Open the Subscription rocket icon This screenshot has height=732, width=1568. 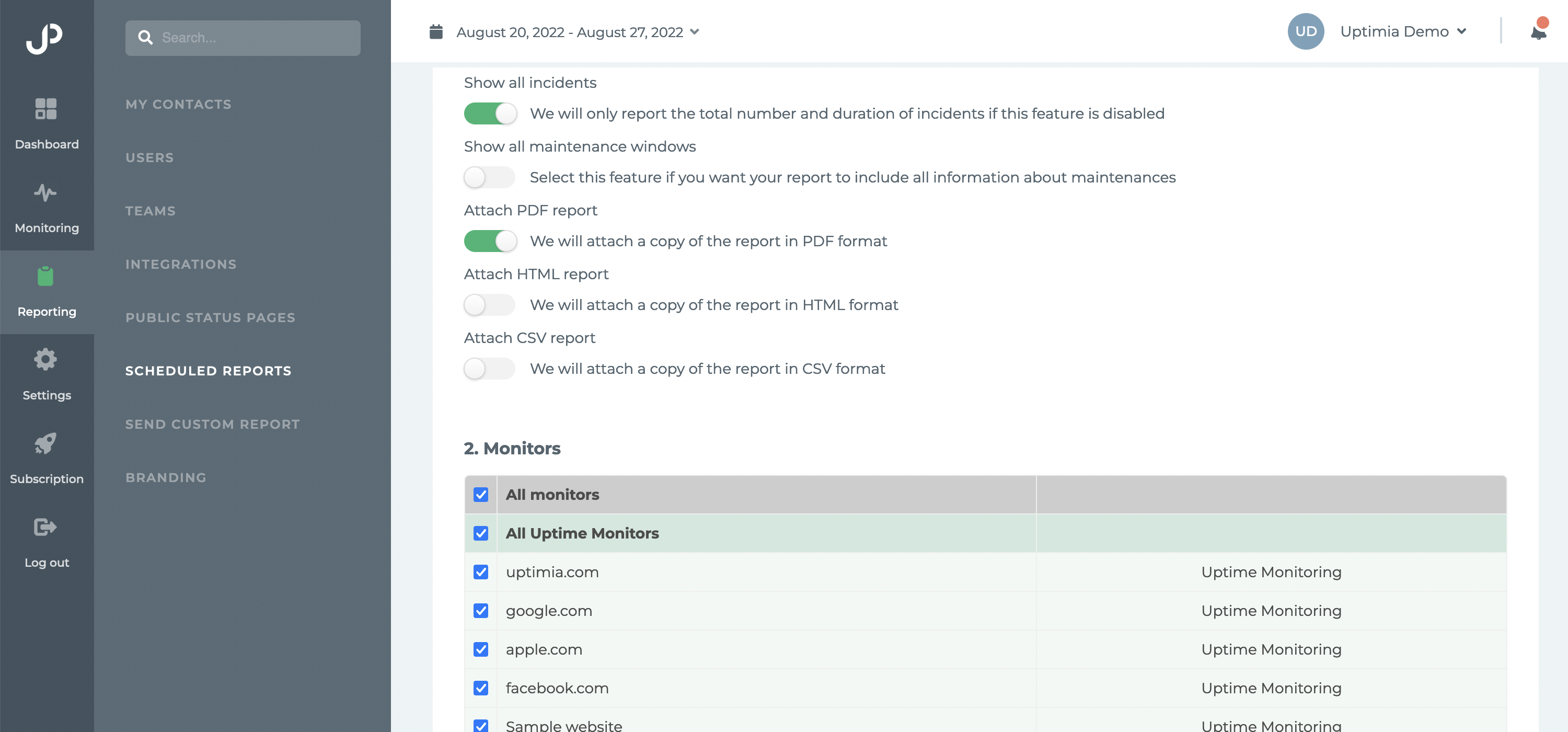45,443
